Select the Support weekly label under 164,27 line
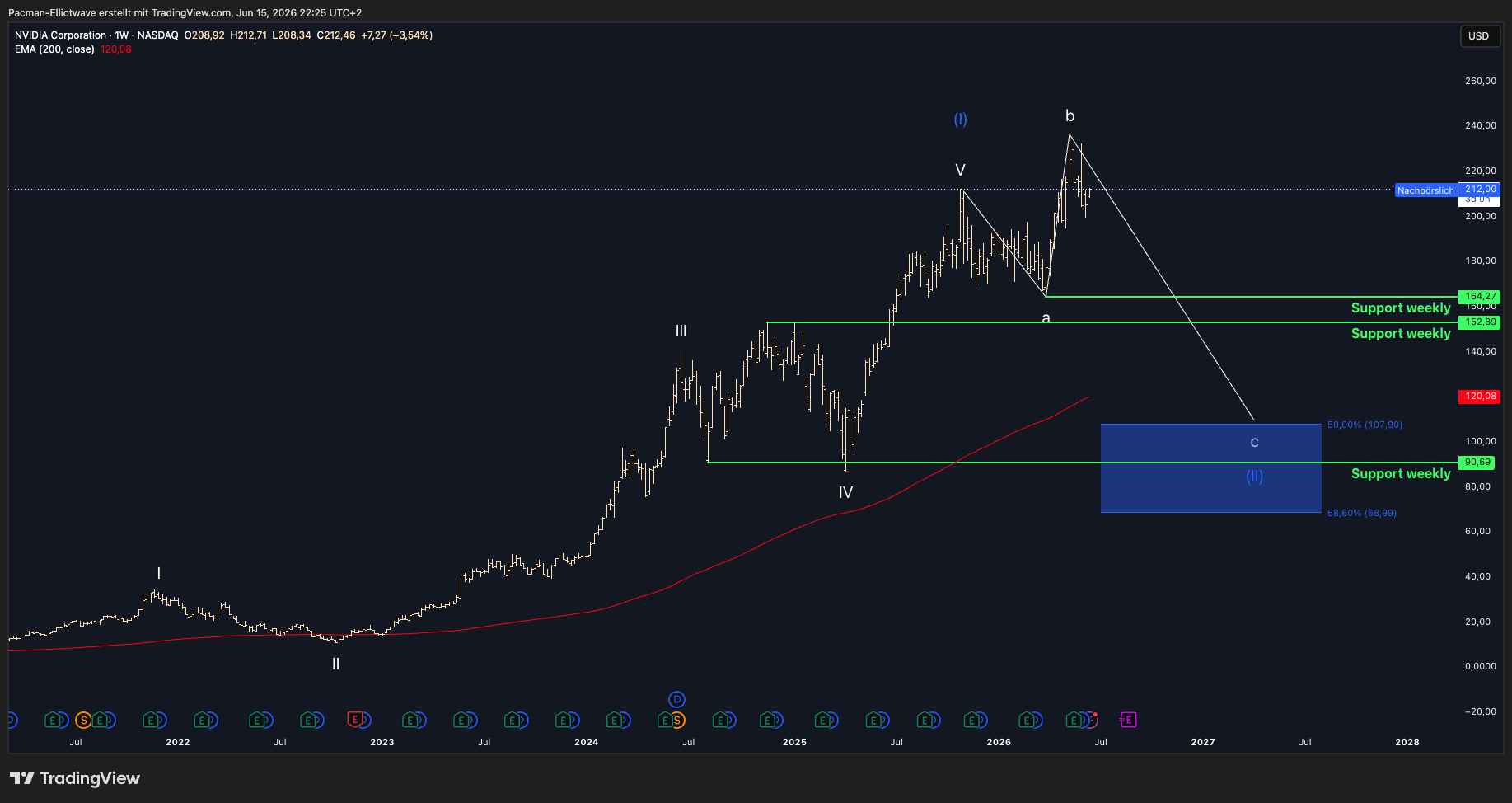 point(1401,308)
